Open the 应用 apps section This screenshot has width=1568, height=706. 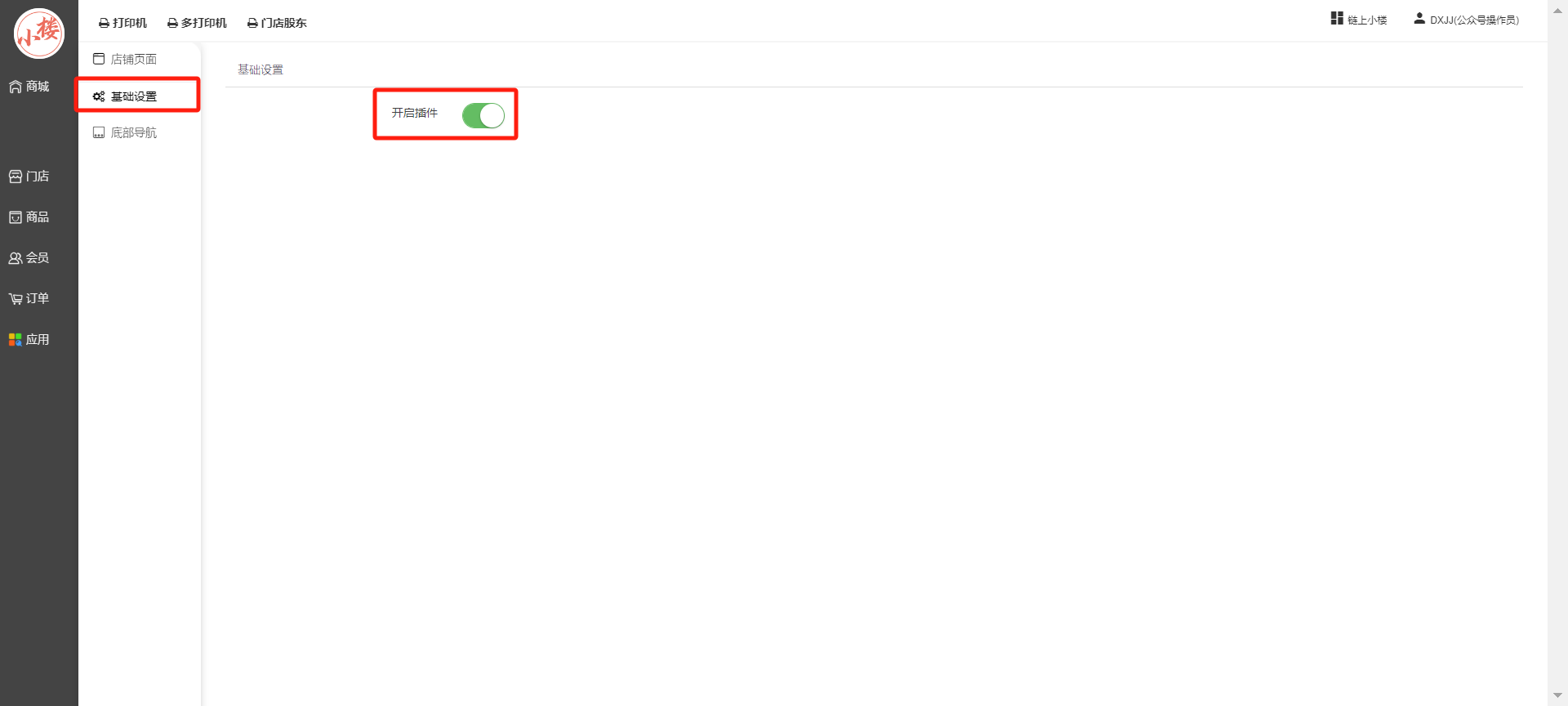pyautogui.click(x=29, y=340)
